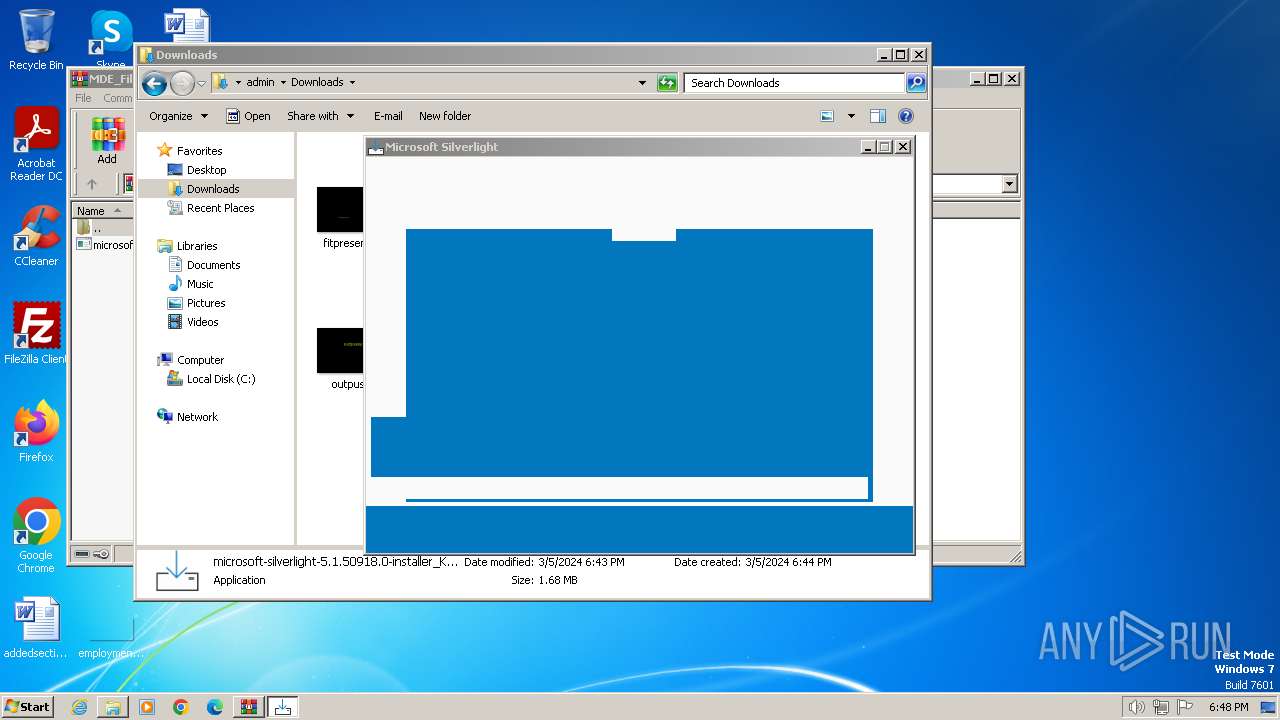The width and height of the screenshot is (1280, 720).
Task: Open the Organize menu
Action: (178, 116)
